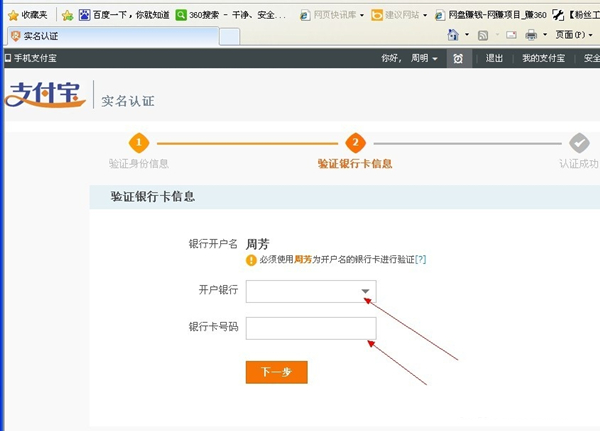Click the add-to-favorites star icon

tap(67, 15)
